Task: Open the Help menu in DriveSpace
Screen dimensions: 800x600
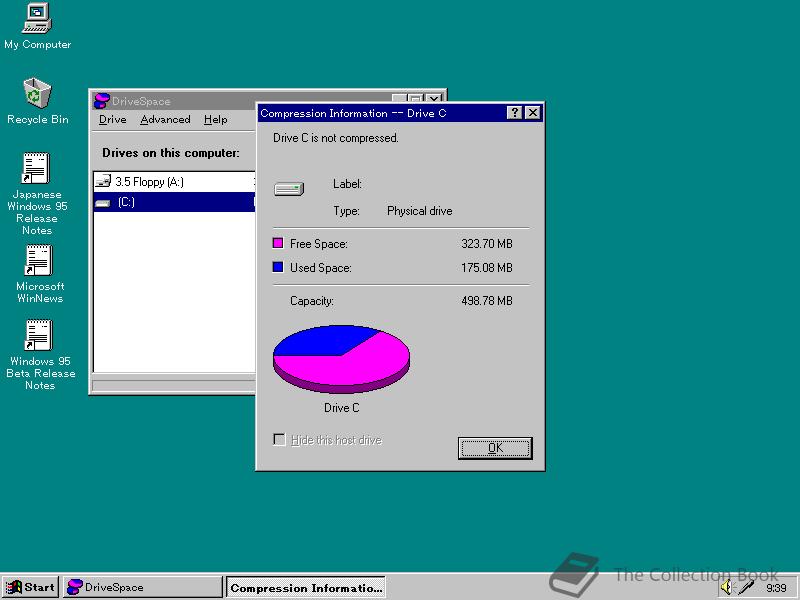Action: (215, 119)
